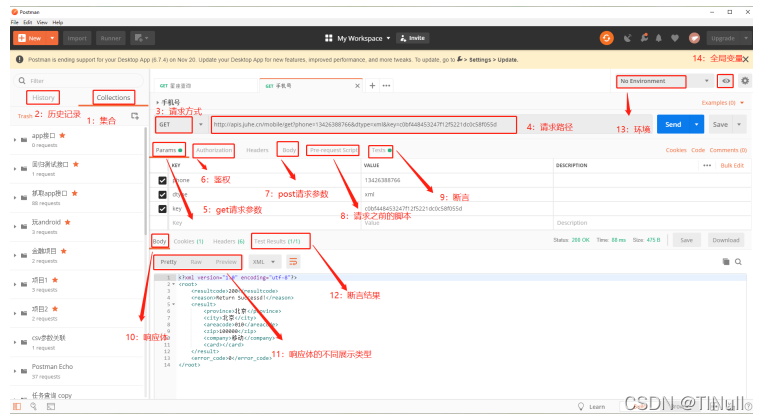Click the search icon in response panel
759x420 pixels.
[738, 262]
